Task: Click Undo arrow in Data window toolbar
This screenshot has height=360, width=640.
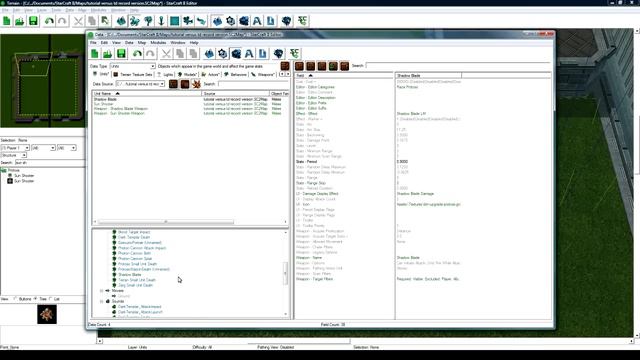Action: (137, 53)
